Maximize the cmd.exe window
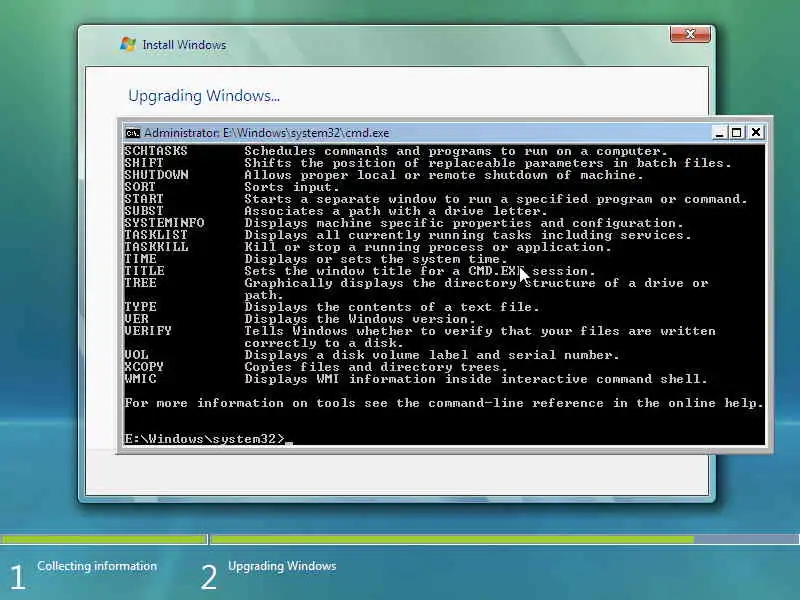 tap(737, 133)
